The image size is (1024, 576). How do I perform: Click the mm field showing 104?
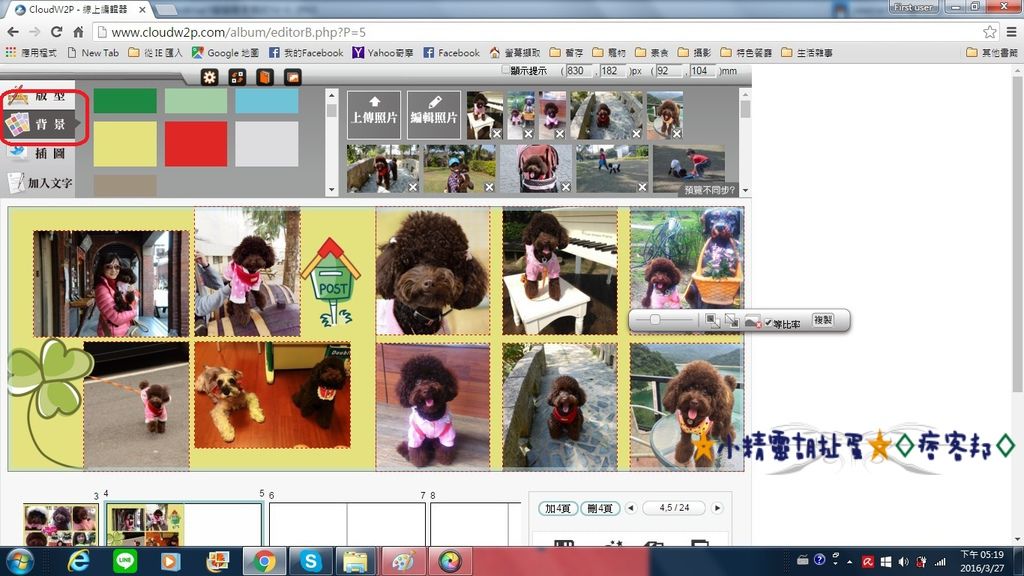click(x=701, y=71)
